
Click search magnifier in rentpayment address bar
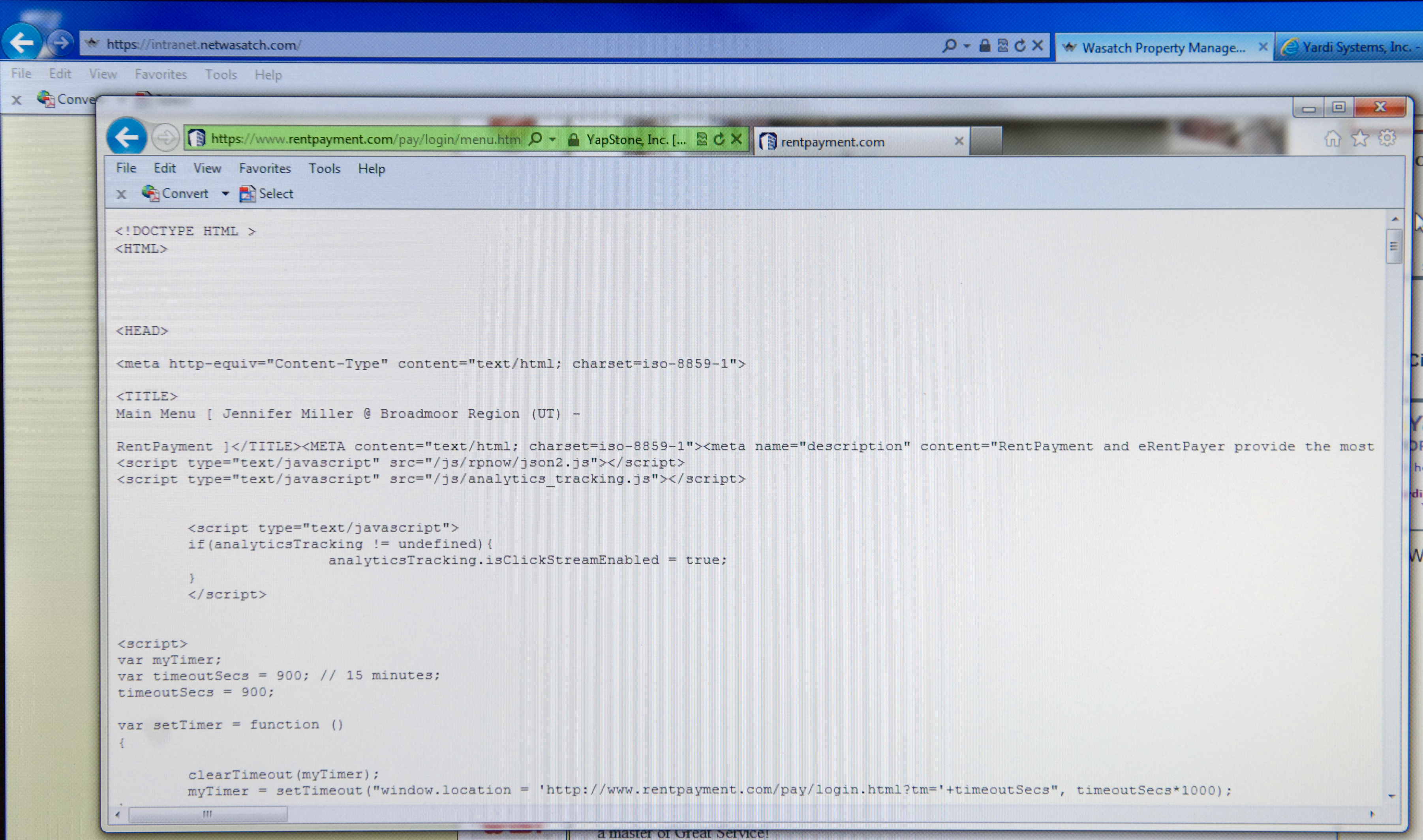pos(535,139)
